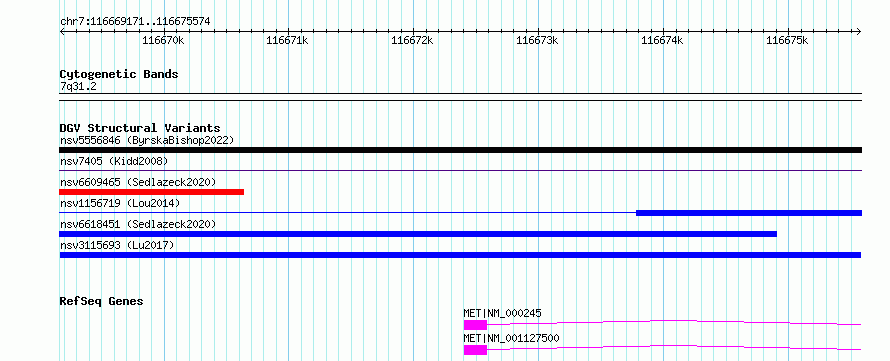Click the MET|NM_000245 intron line
The width and height of the screenshot is (890, 361).
click(674, 322)
